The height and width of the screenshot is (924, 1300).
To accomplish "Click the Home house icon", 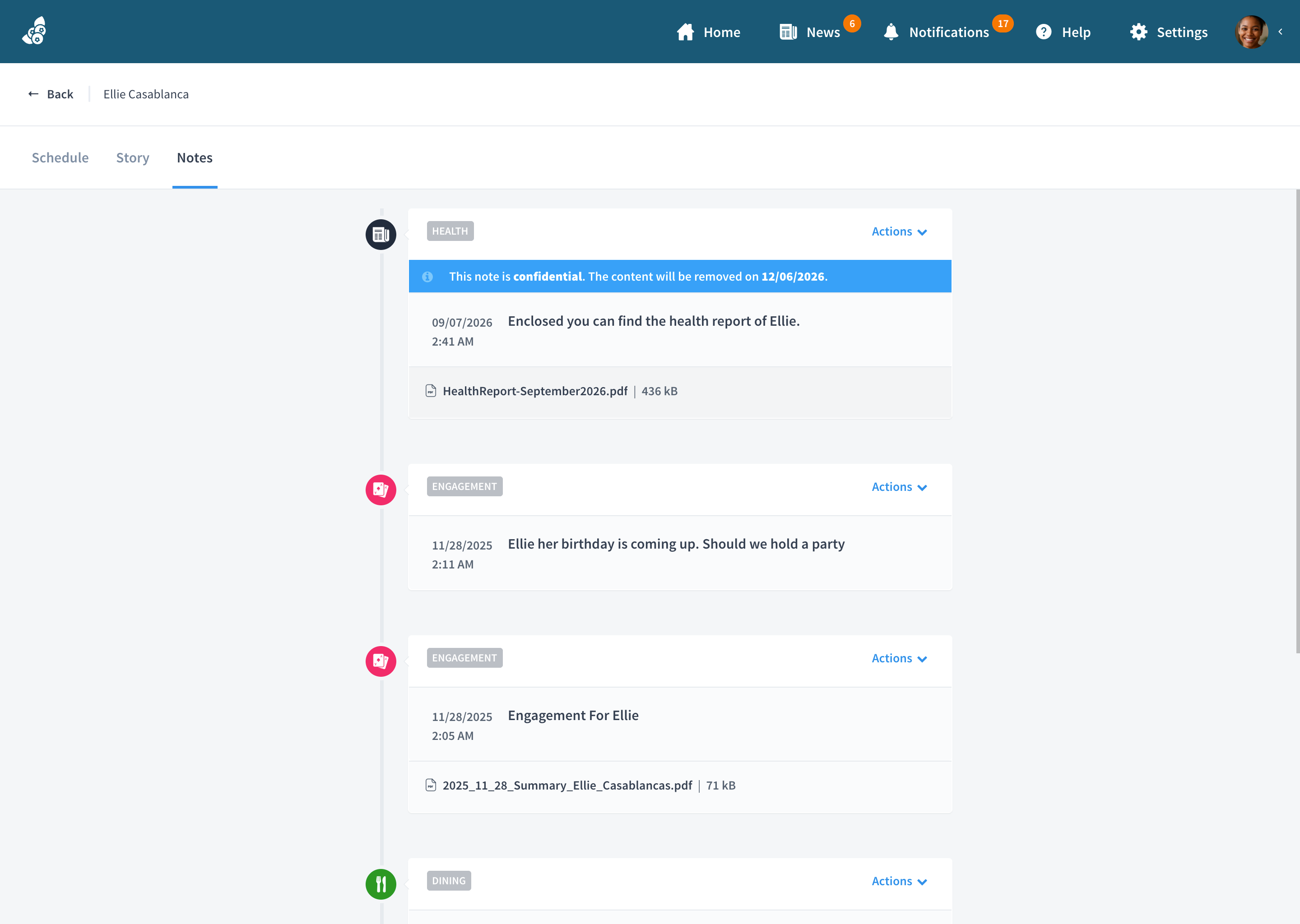I will [685, 32].
